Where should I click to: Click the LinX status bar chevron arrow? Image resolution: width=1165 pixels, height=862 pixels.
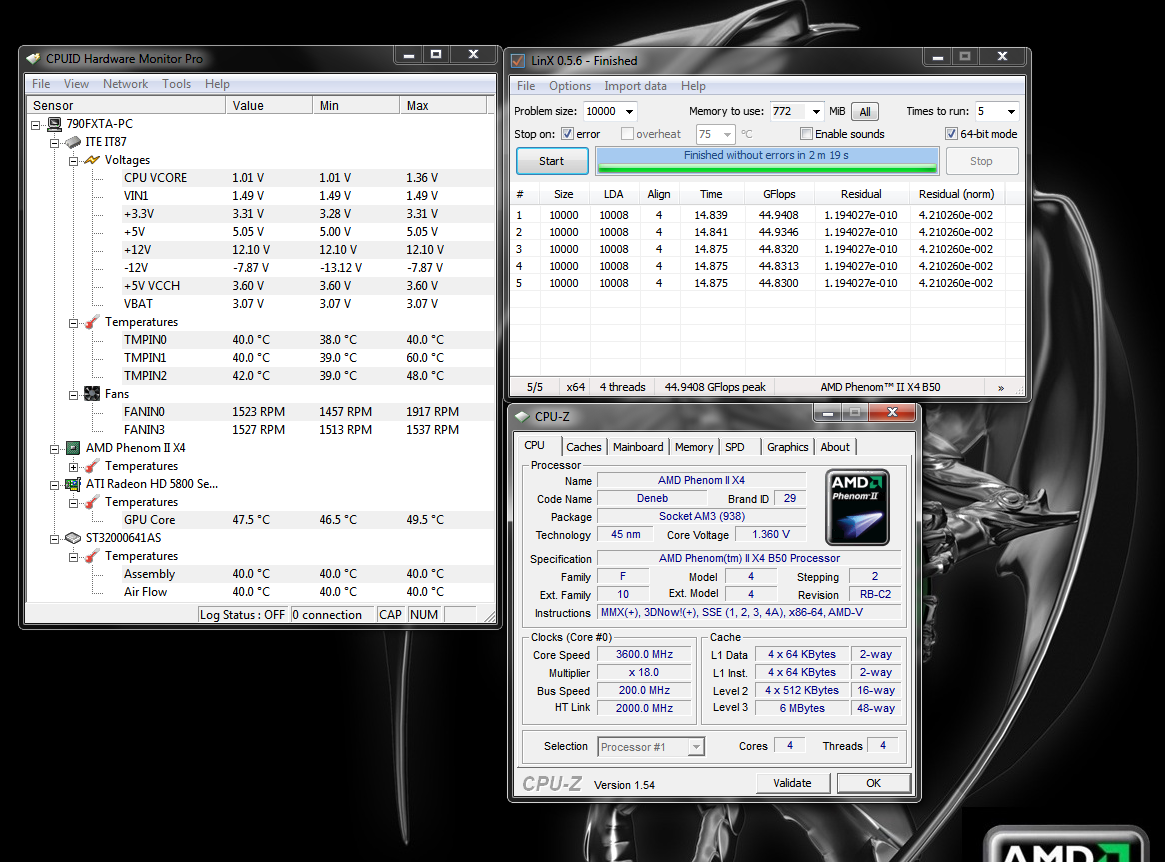[x=1001, y=388]
